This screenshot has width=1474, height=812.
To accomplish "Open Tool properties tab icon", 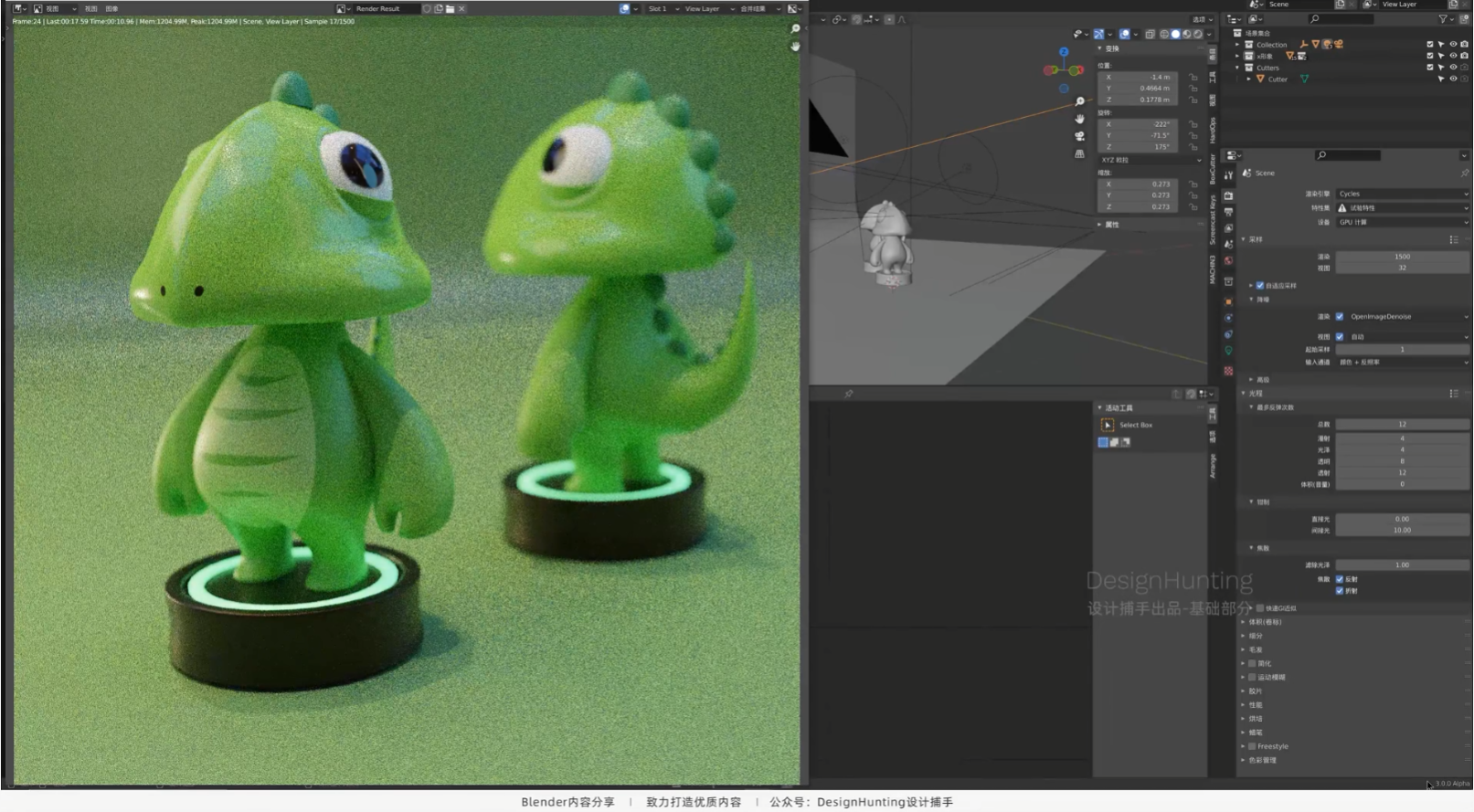I will pos(1228,174).
